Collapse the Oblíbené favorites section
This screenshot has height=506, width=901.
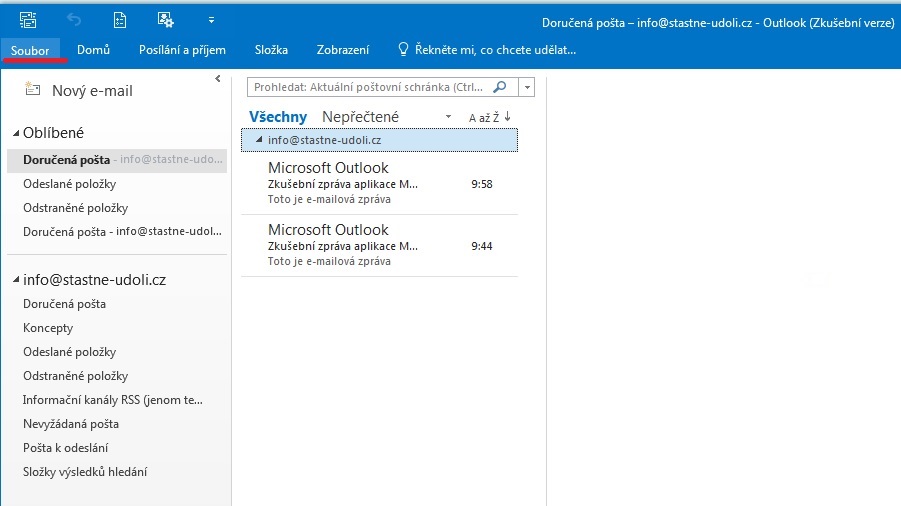pos(16,133)
